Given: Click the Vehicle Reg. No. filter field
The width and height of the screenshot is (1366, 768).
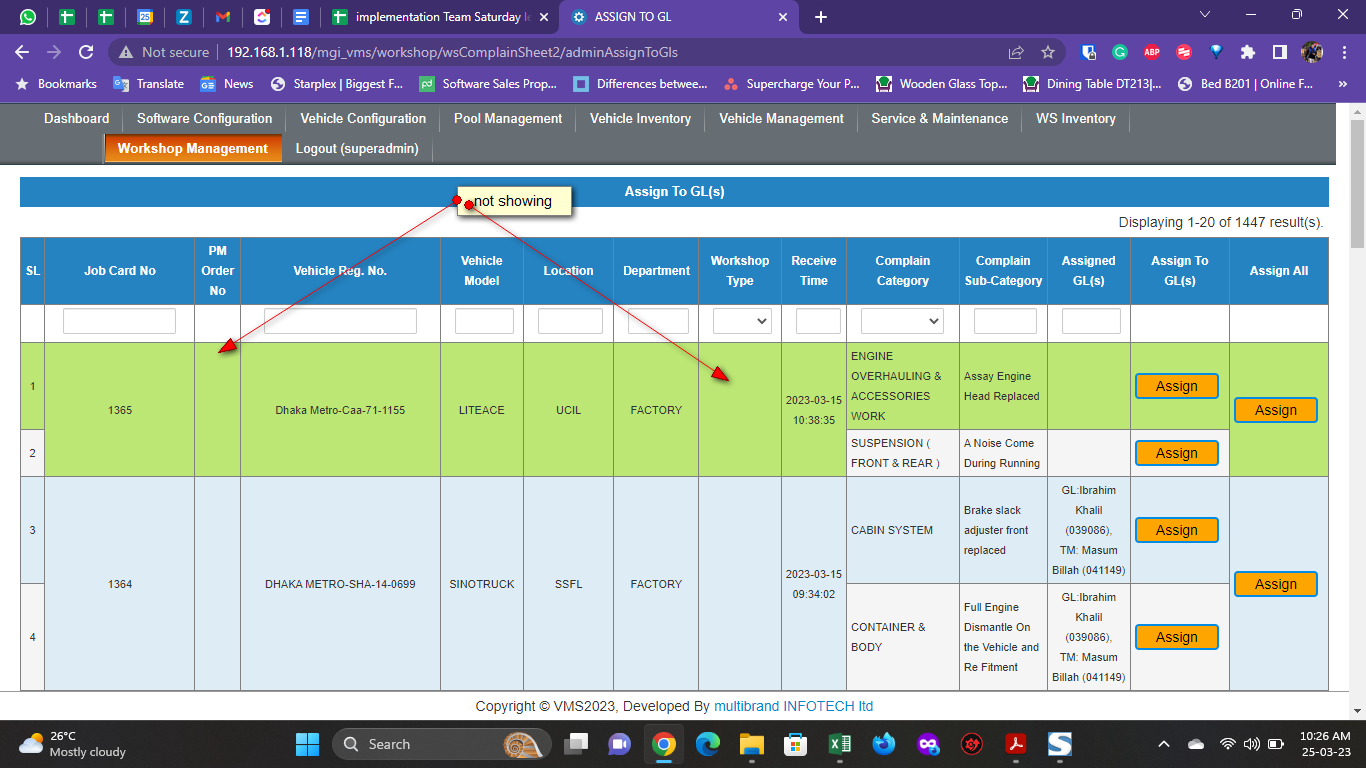Looking at the screenshot, I should point(340,321).
